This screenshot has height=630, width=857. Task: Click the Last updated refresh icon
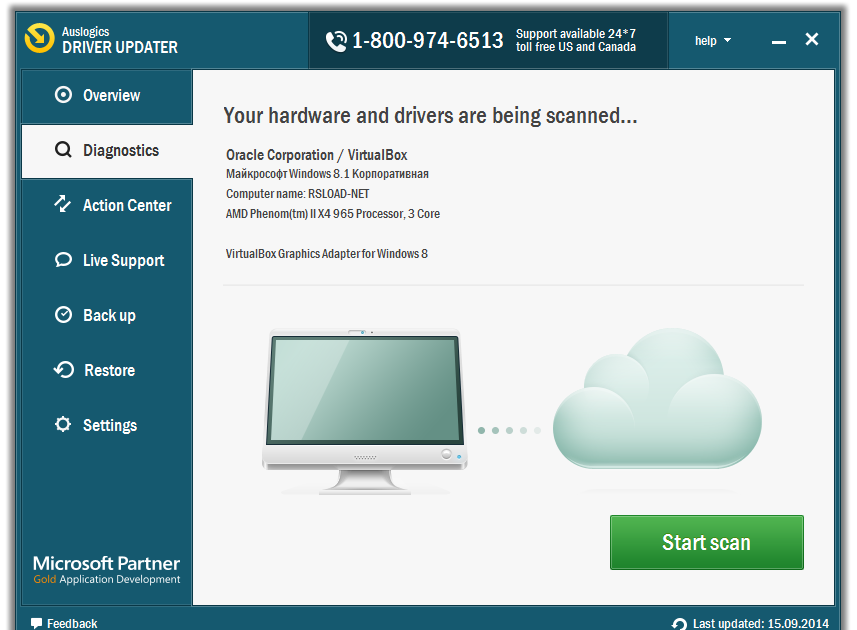coord(679,624)
